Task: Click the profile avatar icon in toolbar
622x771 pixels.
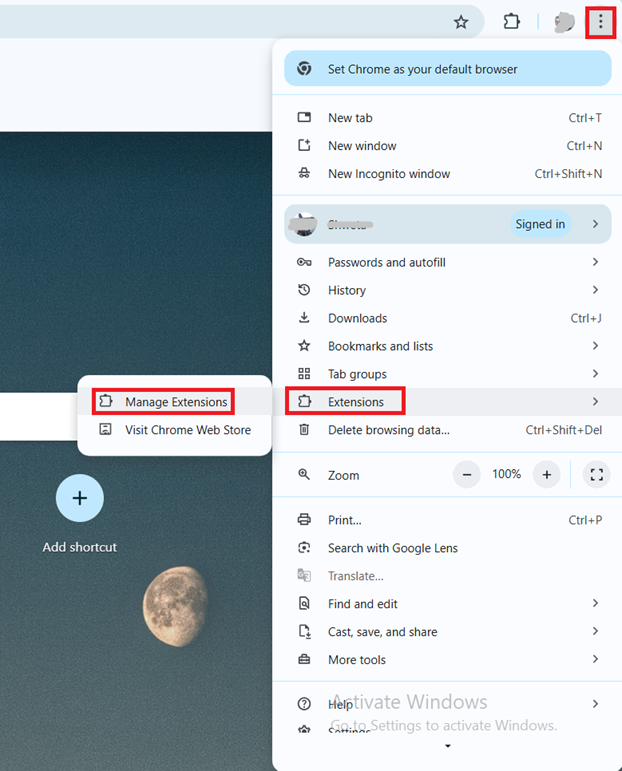Action: [x=565, y=22]
